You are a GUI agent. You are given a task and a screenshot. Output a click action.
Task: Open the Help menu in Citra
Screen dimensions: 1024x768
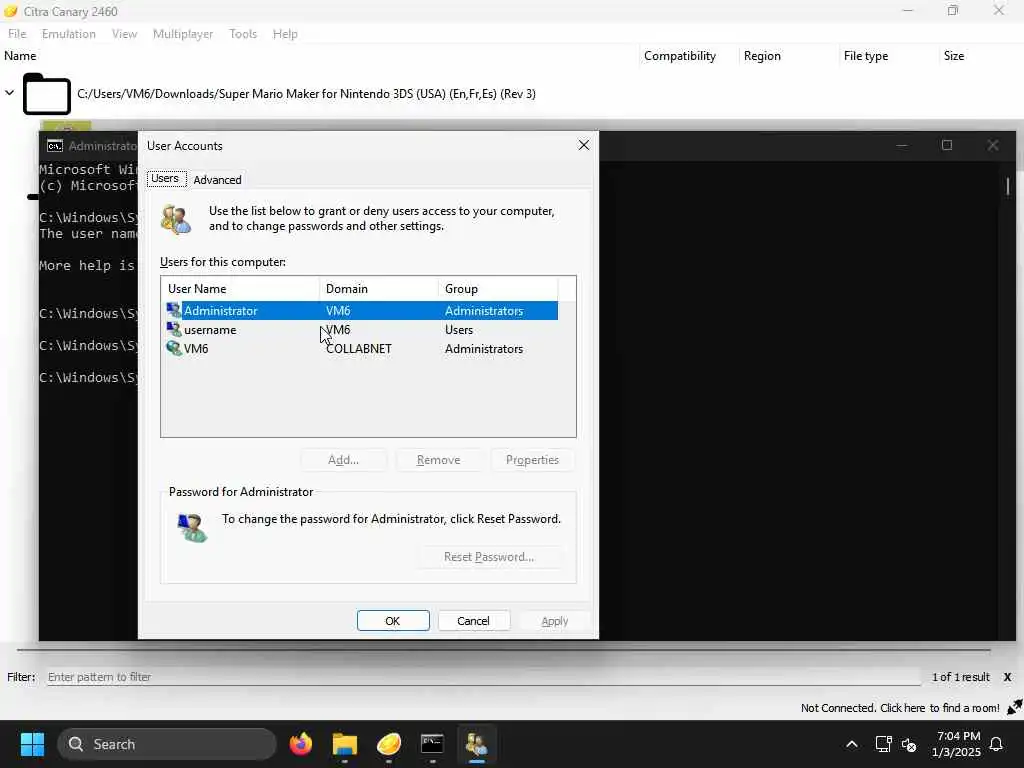(285, 34)
